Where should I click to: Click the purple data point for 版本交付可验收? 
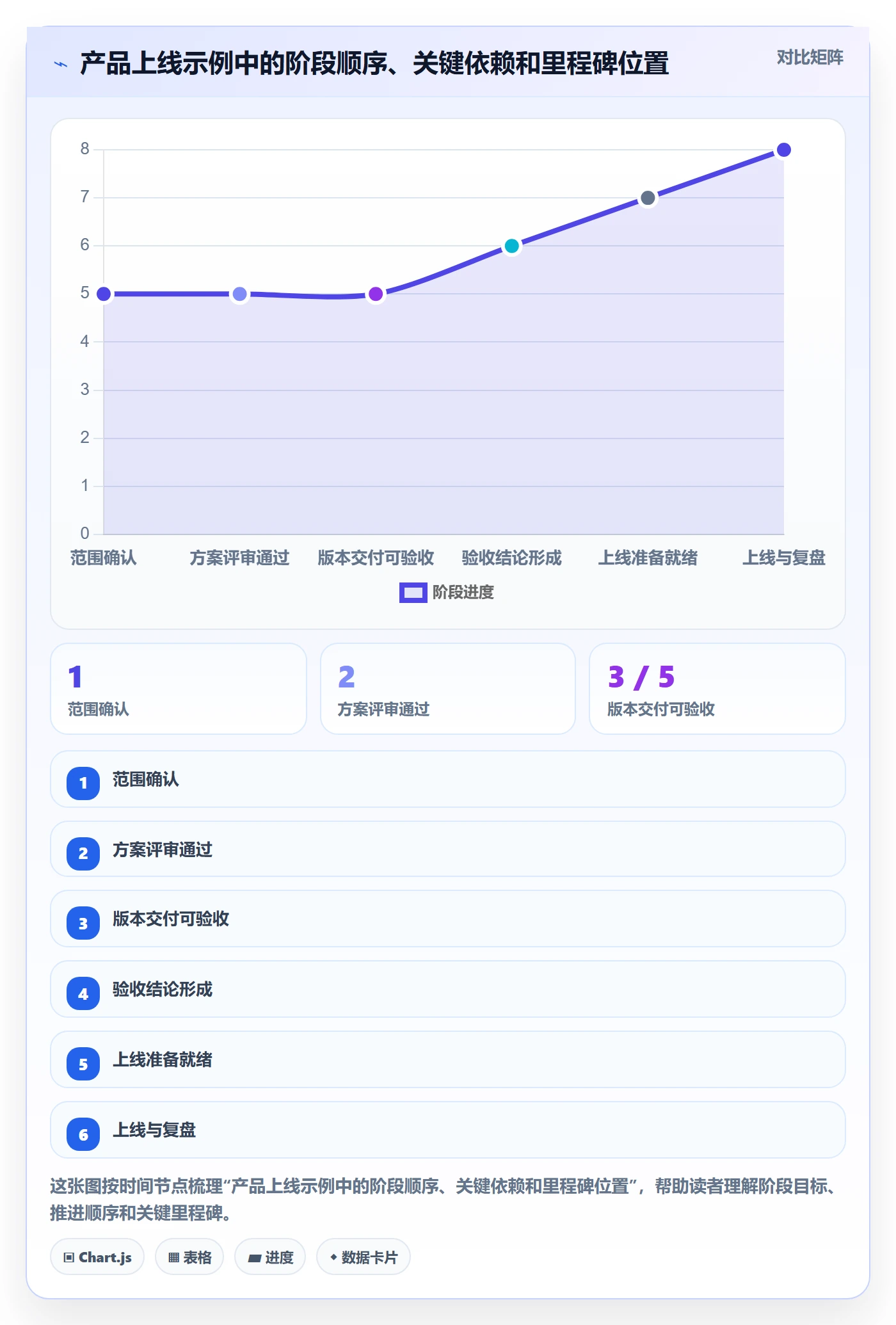tap(376, 294)
